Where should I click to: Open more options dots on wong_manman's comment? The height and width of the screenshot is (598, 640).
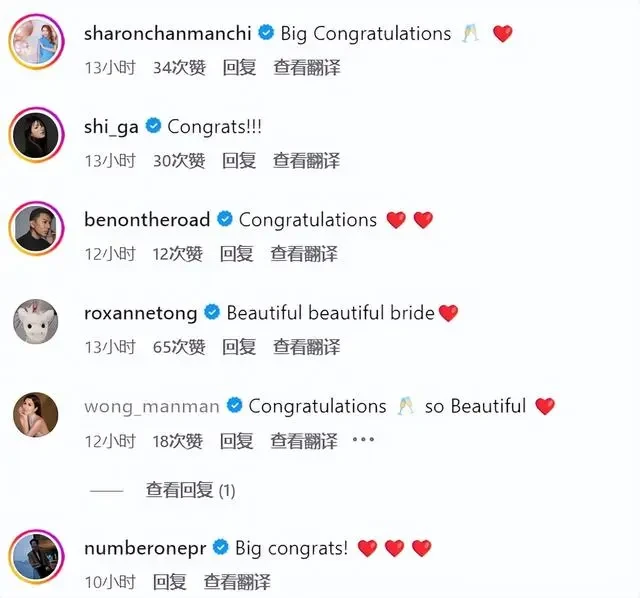[363, 440]
